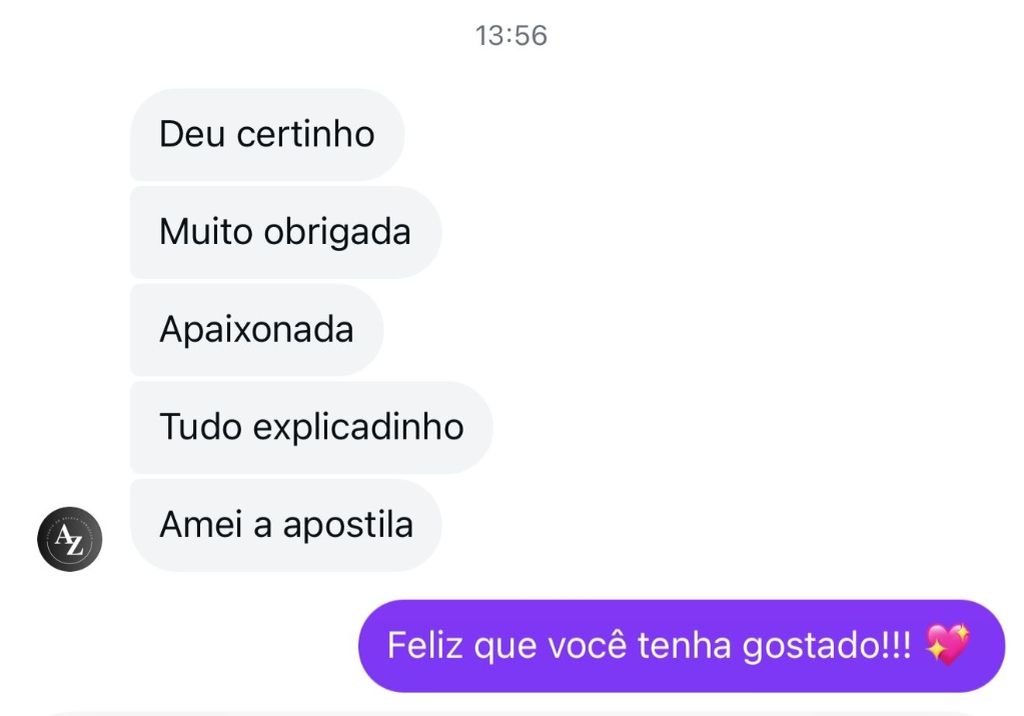Tap the AZ profile avatar
The image size is (1024, 716).
pyautogui.click(x=70, y=539)
